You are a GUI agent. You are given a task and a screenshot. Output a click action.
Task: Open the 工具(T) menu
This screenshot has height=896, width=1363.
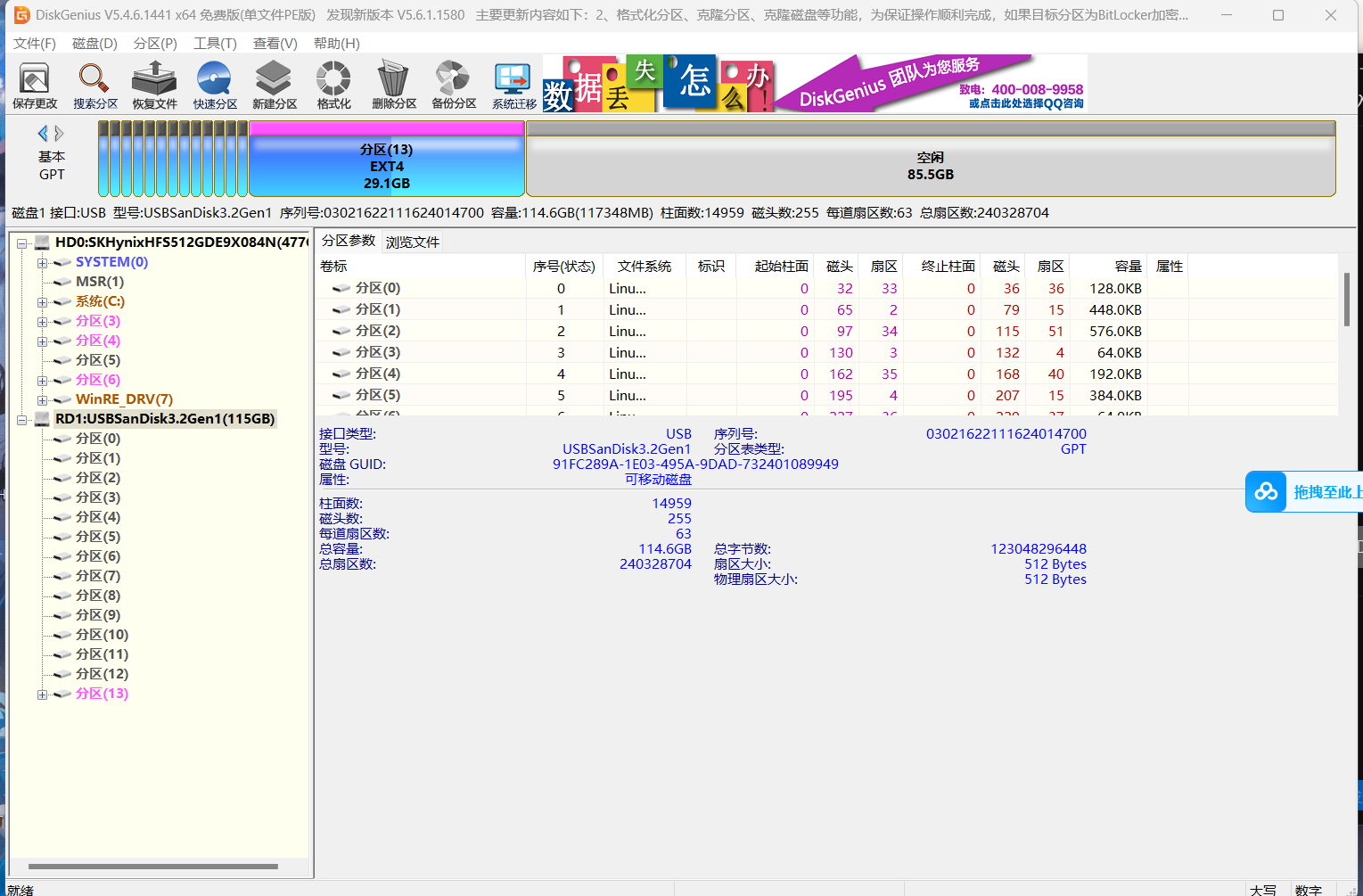[215, 44]
